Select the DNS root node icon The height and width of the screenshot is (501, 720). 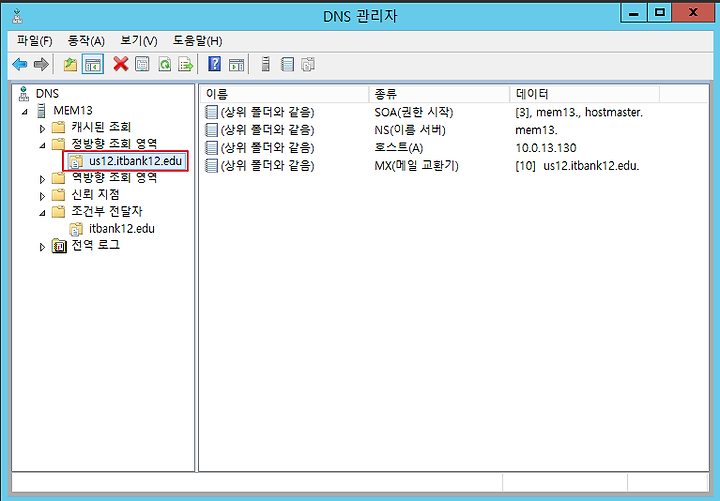point(24,94)
